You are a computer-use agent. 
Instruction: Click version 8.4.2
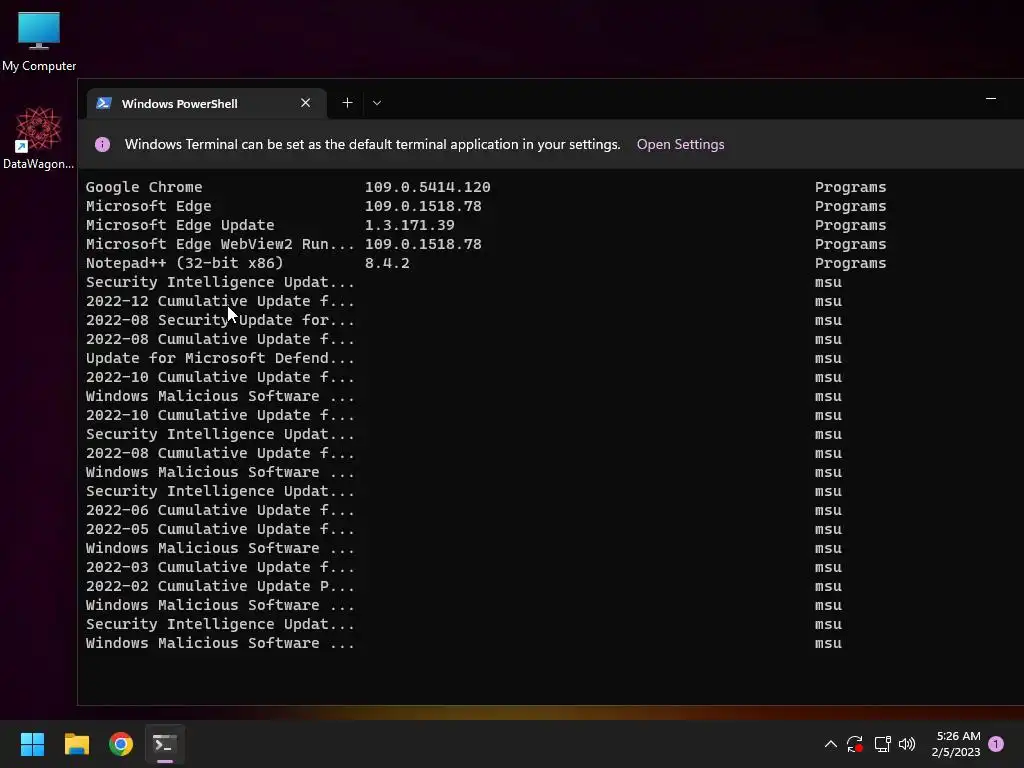tap(387, 263)
